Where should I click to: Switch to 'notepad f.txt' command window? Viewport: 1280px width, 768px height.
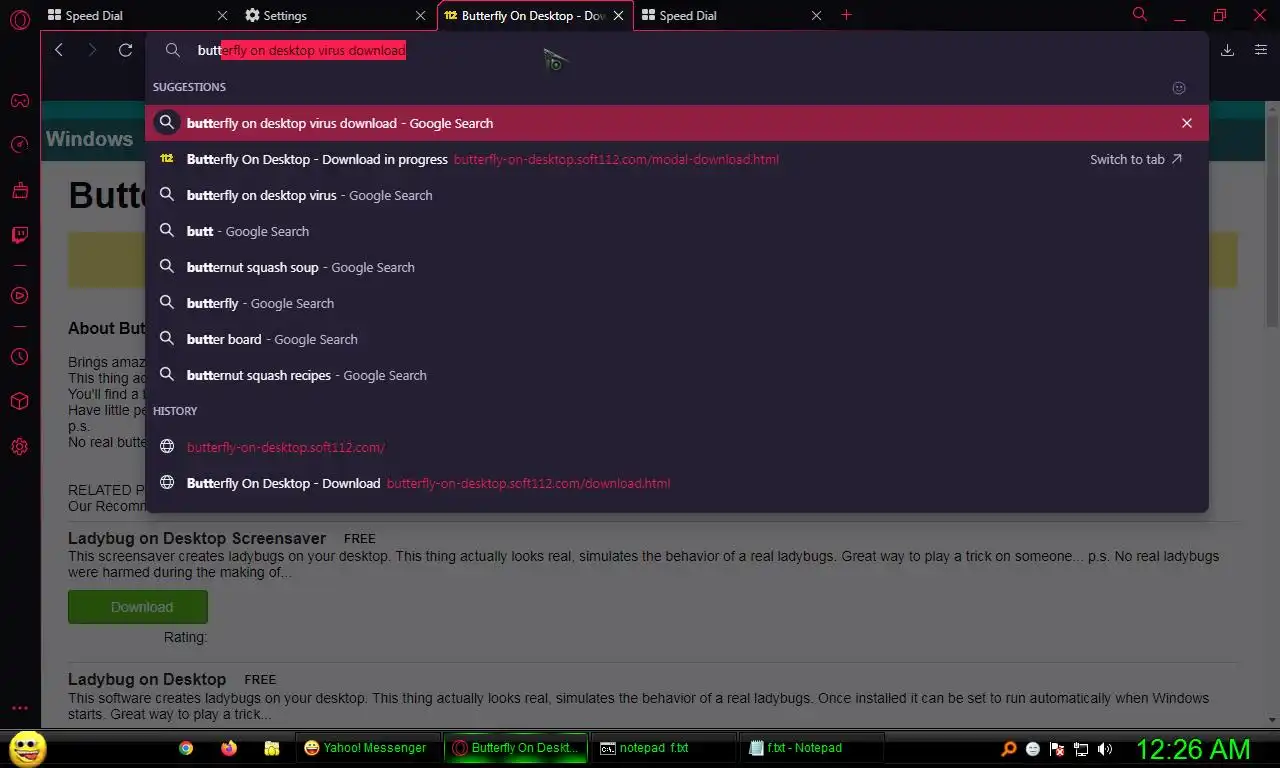point(663,748)
